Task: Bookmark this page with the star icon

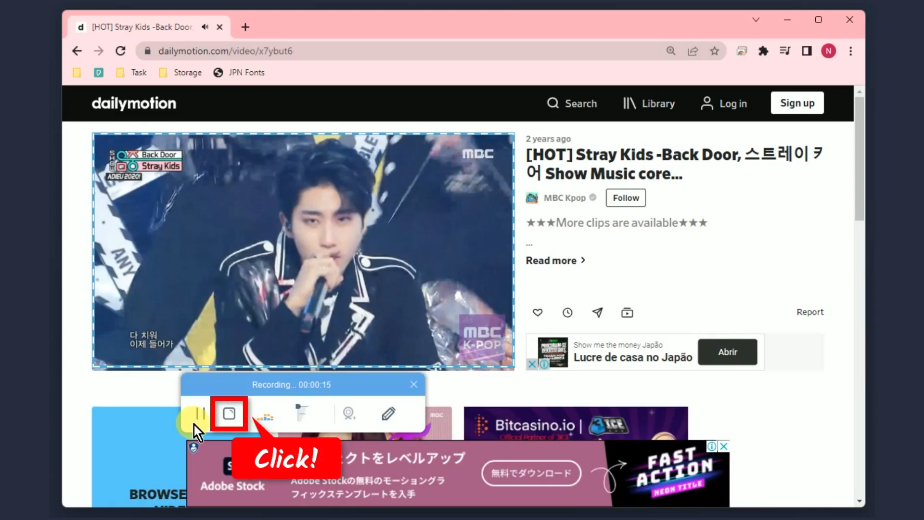Action: pyautogui.click(x=714, y=51)
